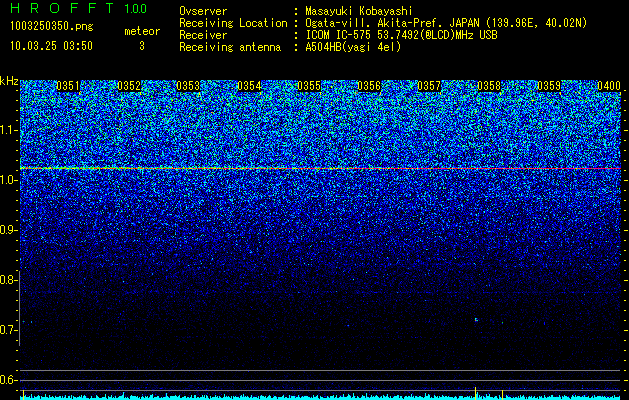Viewport: 629px width, 400px height.
Task: Click the kHz axis unit label
Action: pyautogui.click(x=9, y=81)
